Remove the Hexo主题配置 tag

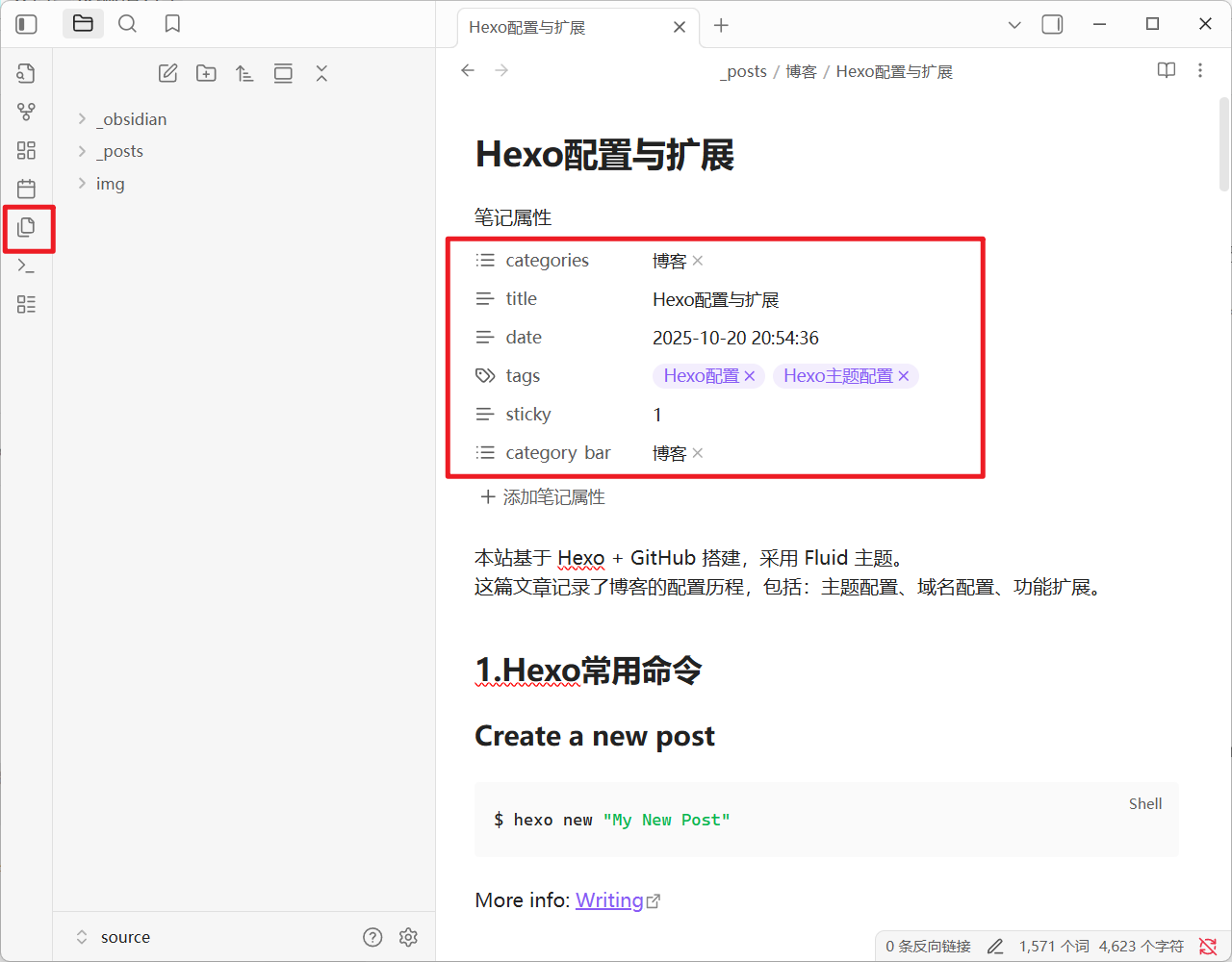tap(904, 376)
